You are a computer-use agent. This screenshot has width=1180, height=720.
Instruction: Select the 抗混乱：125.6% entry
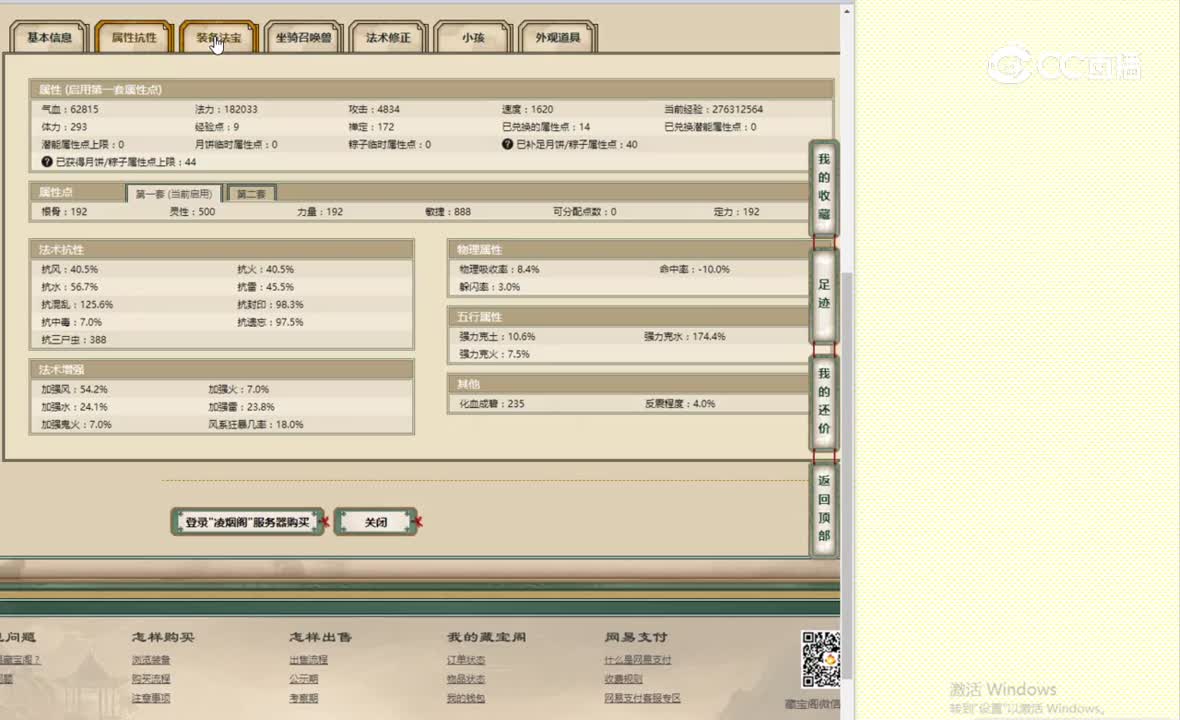pyautogui.click(x=77, y=304)
